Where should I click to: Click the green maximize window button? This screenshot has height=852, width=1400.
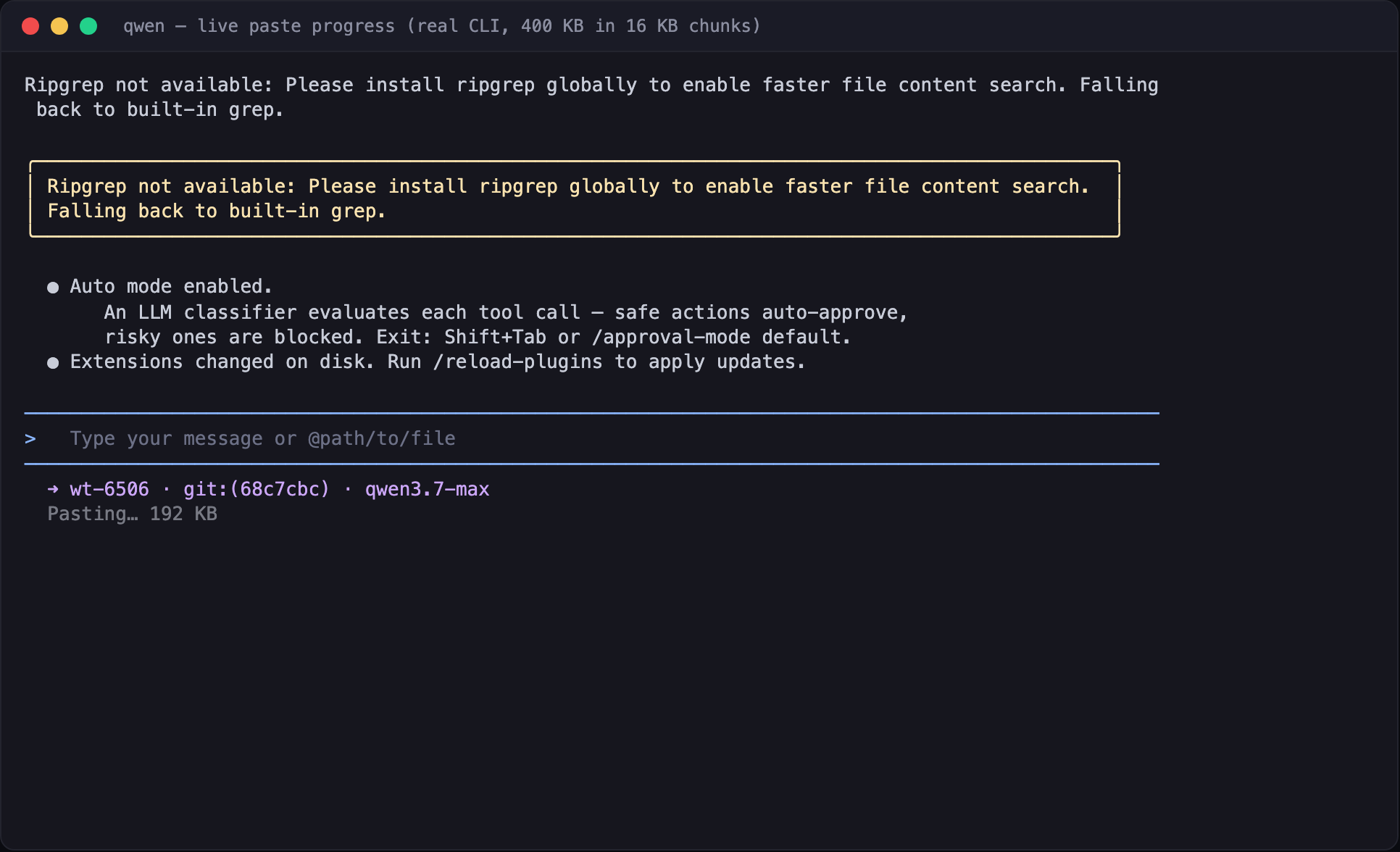coord(88,26)
